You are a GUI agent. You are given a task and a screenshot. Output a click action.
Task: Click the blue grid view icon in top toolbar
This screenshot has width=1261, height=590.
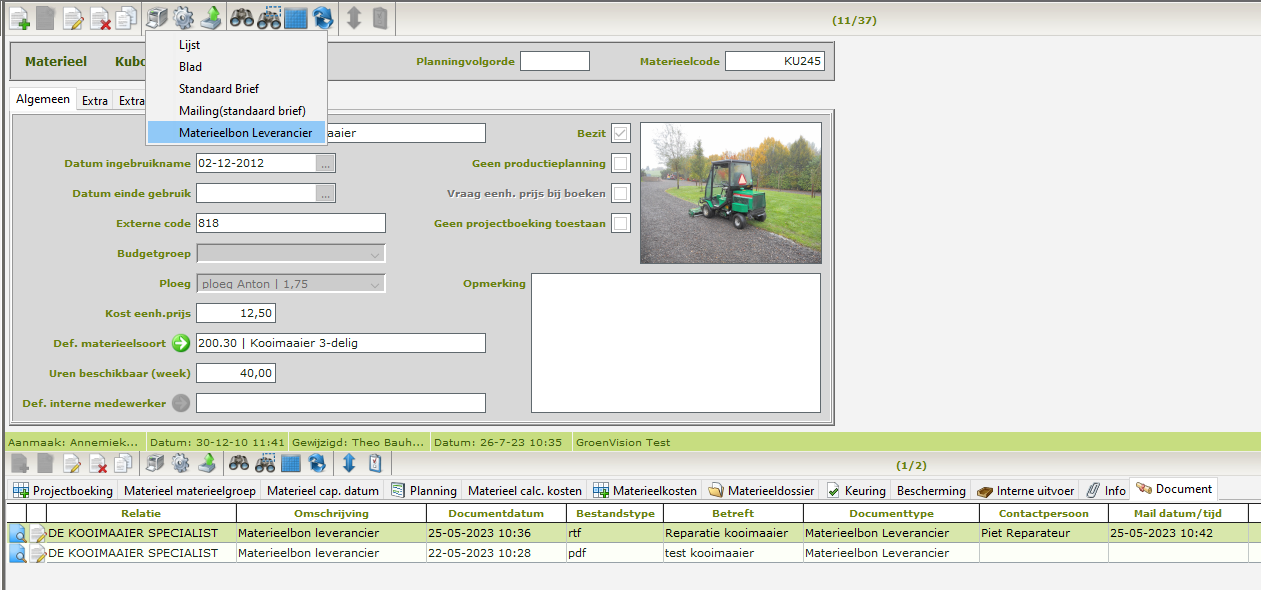click(295, 17)
